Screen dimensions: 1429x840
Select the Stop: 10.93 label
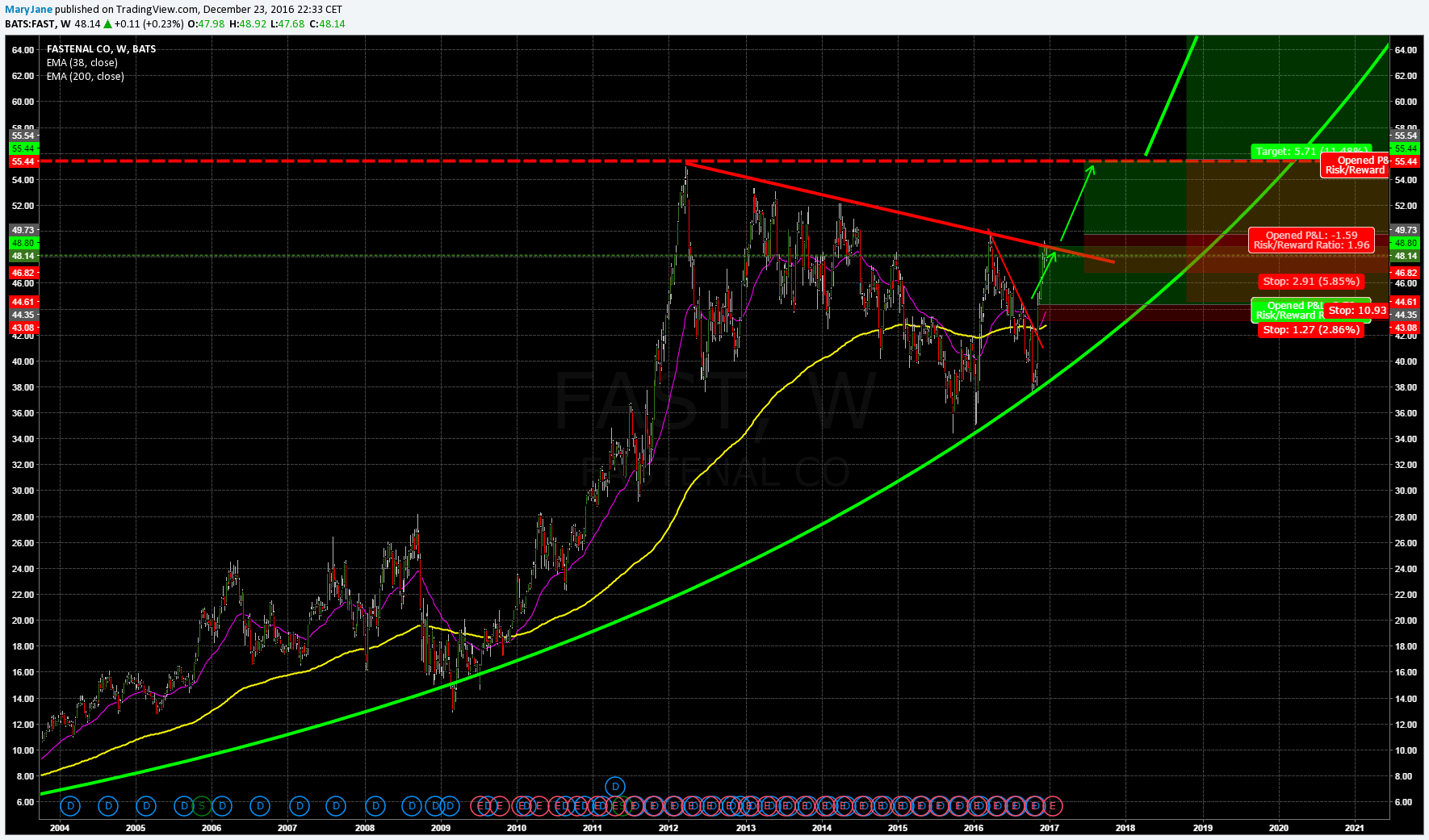(x=1357, y=311)
